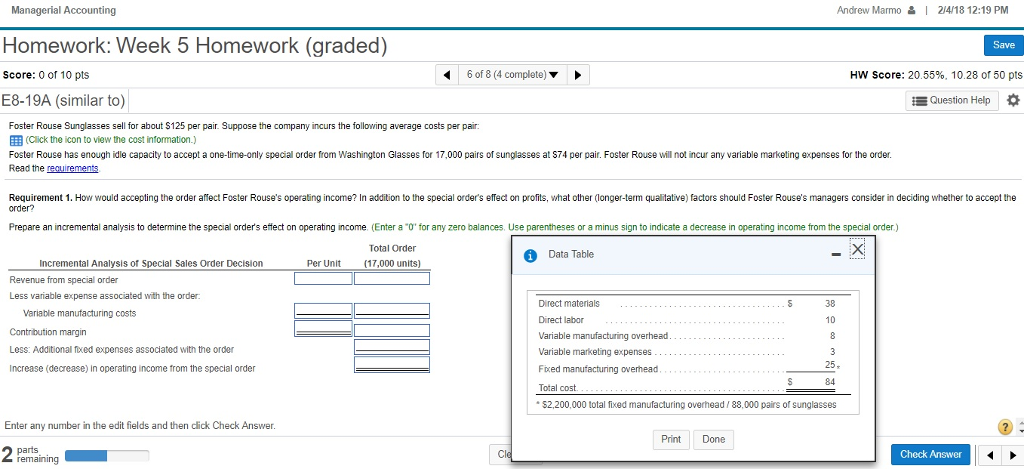Click the user profile icon beside Andrew Marmo
Image resolution: width=1024 pixels, height=469 pixels.
pos(910,10)
